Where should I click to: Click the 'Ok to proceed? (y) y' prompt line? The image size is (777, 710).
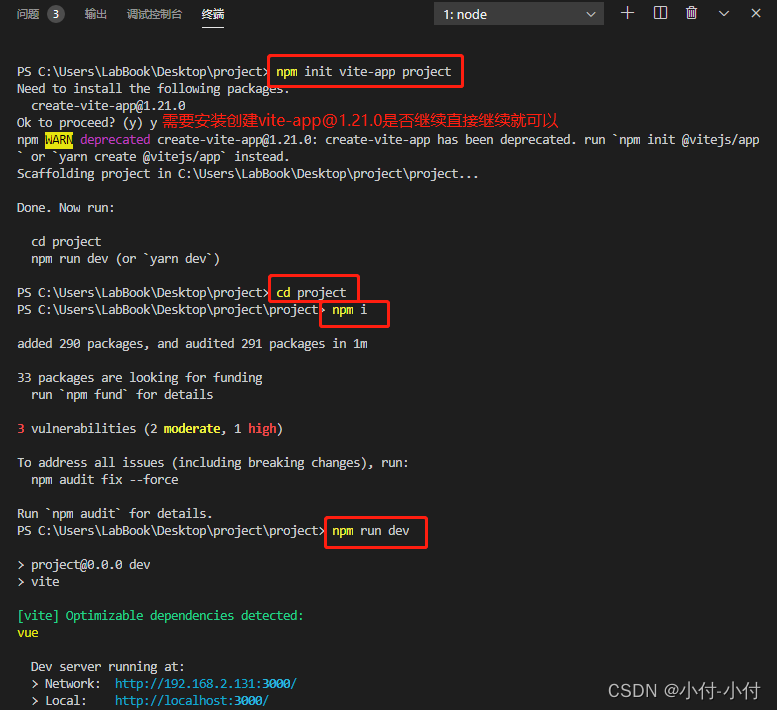(87, 122)
